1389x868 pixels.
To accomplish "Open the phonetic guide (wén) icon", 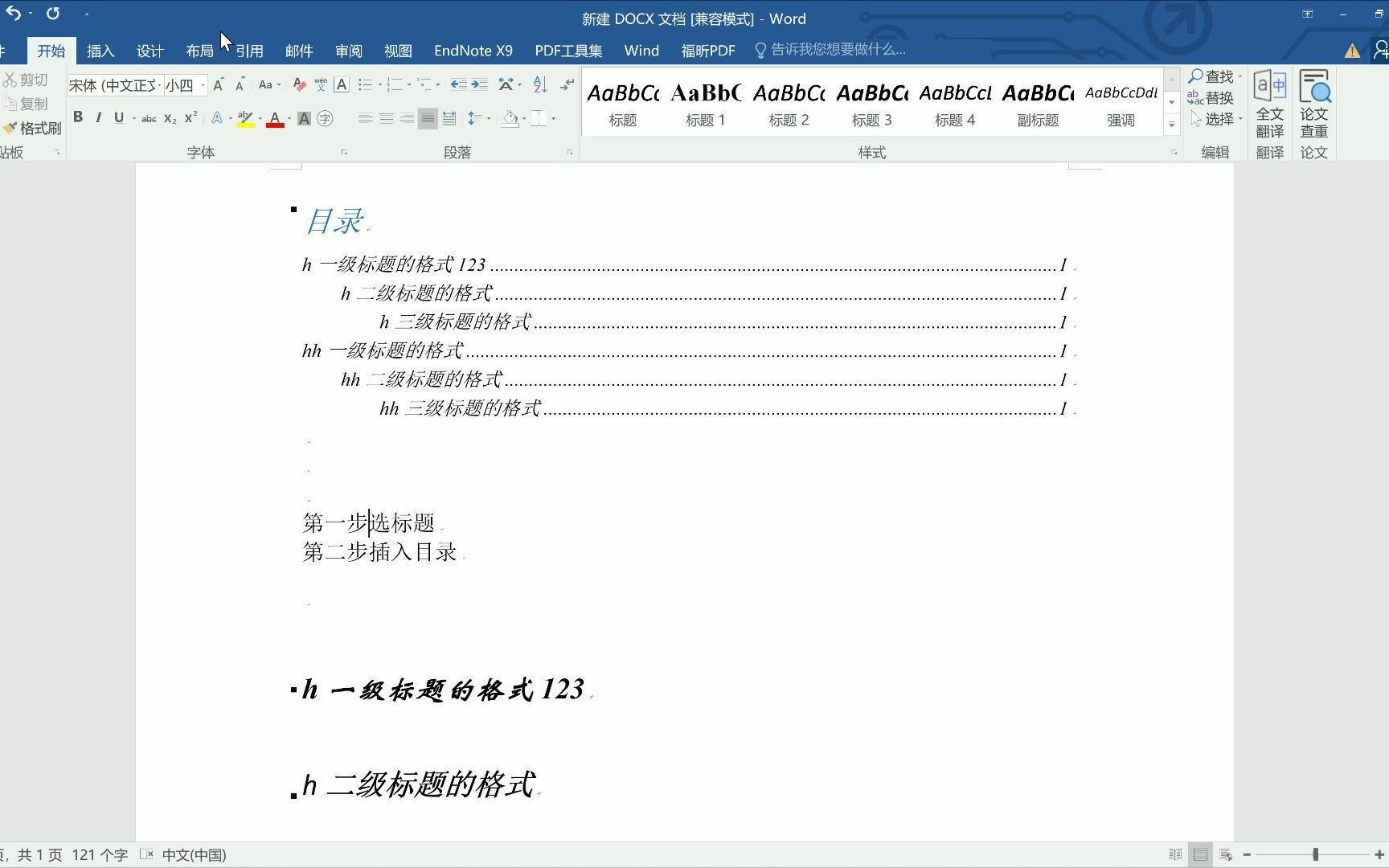I will pos(321,84).
